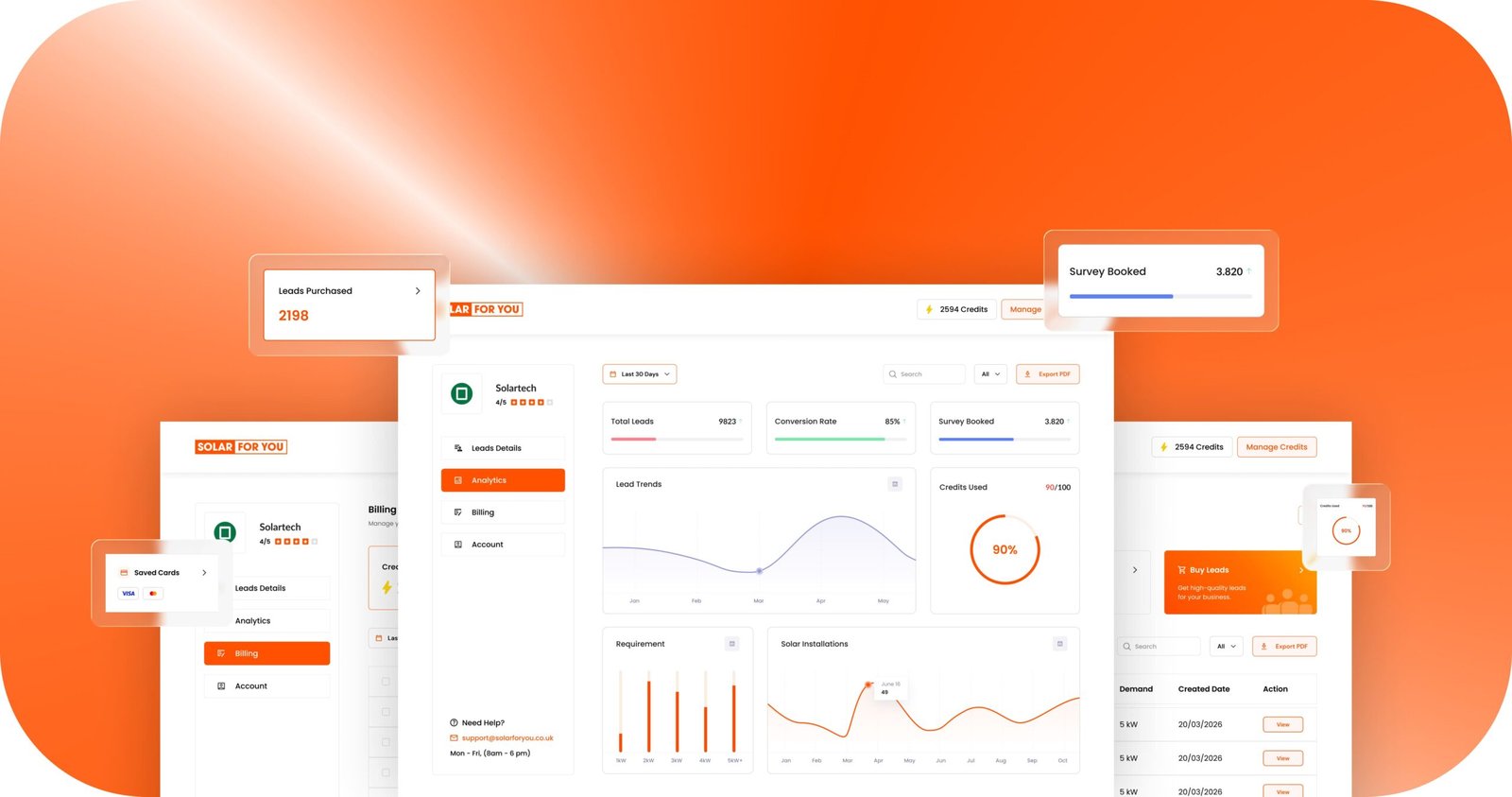Image resolution: width=1512 pixels, height=797 pixels.
Task: Click the Conversion Rate green progress bar
Action: pos(830,439)
